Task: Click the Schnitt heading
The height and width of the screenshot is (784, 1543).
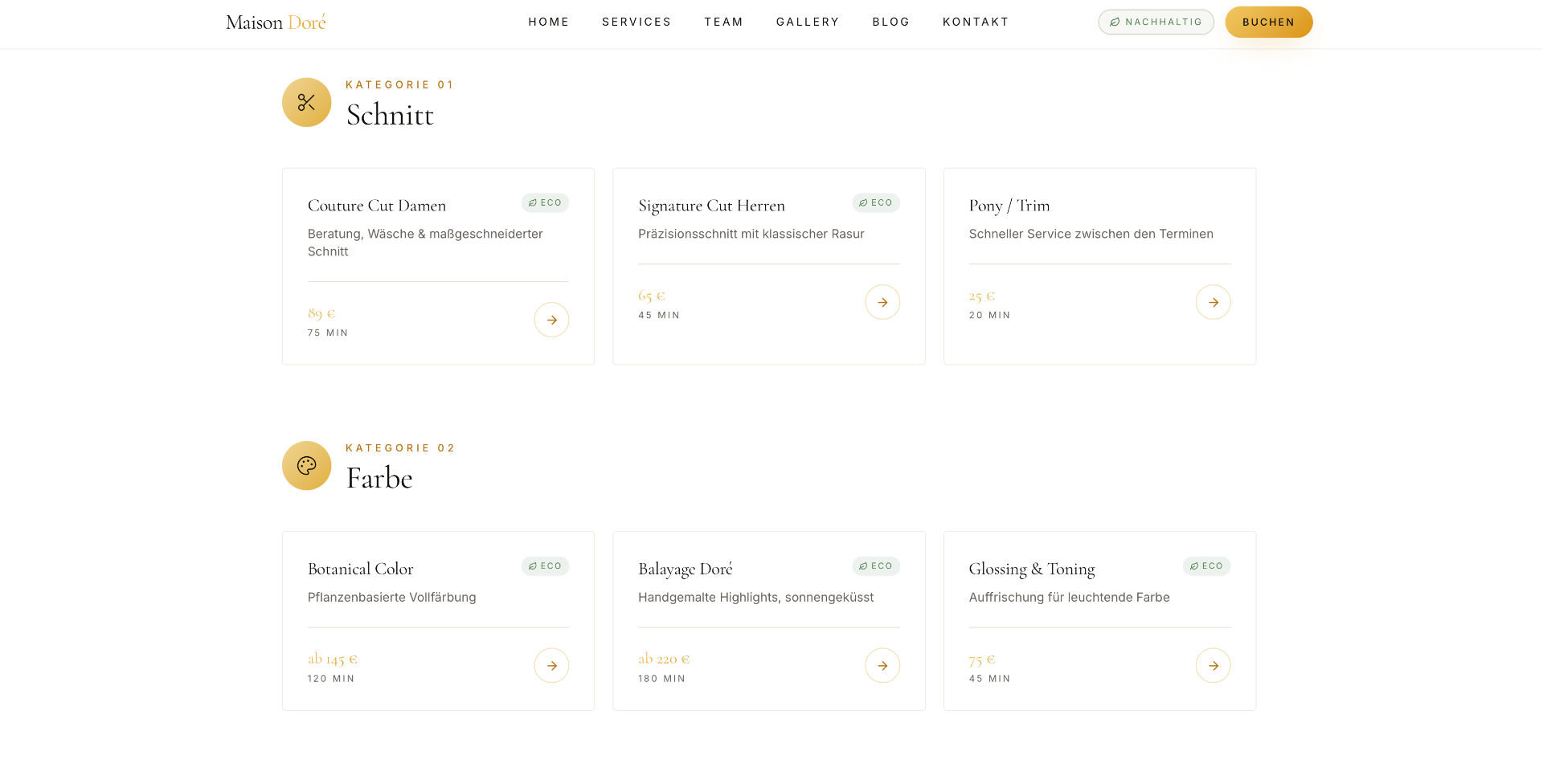Action: coord(390,115)
